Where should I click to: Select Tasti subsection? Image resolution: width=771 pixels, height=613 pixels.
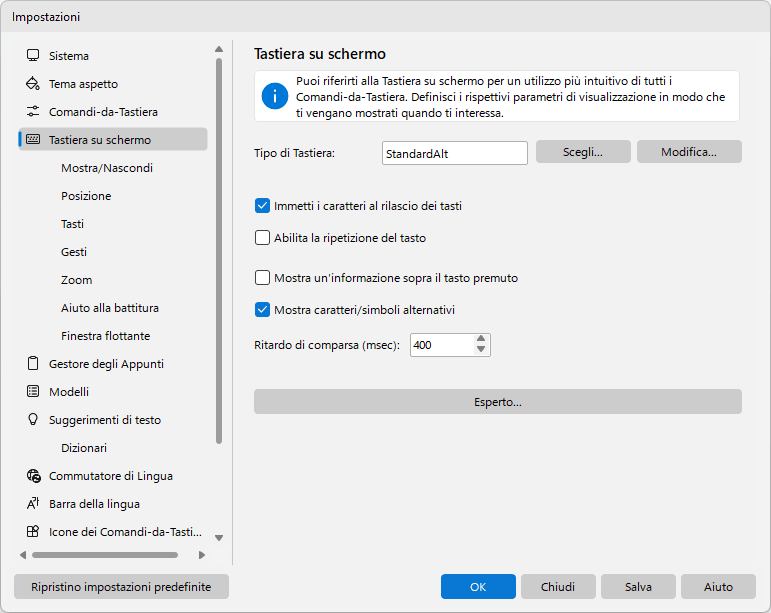[72, 224]
